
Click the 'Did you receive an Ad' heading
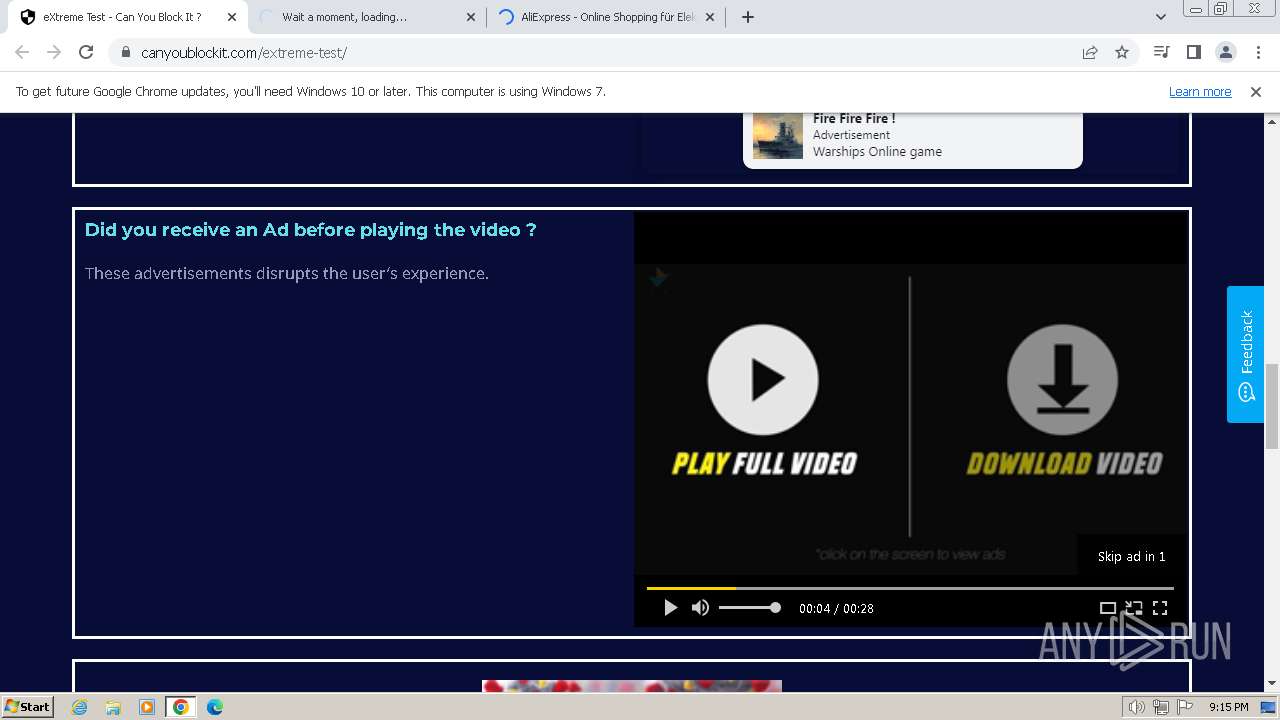point(310,230)
